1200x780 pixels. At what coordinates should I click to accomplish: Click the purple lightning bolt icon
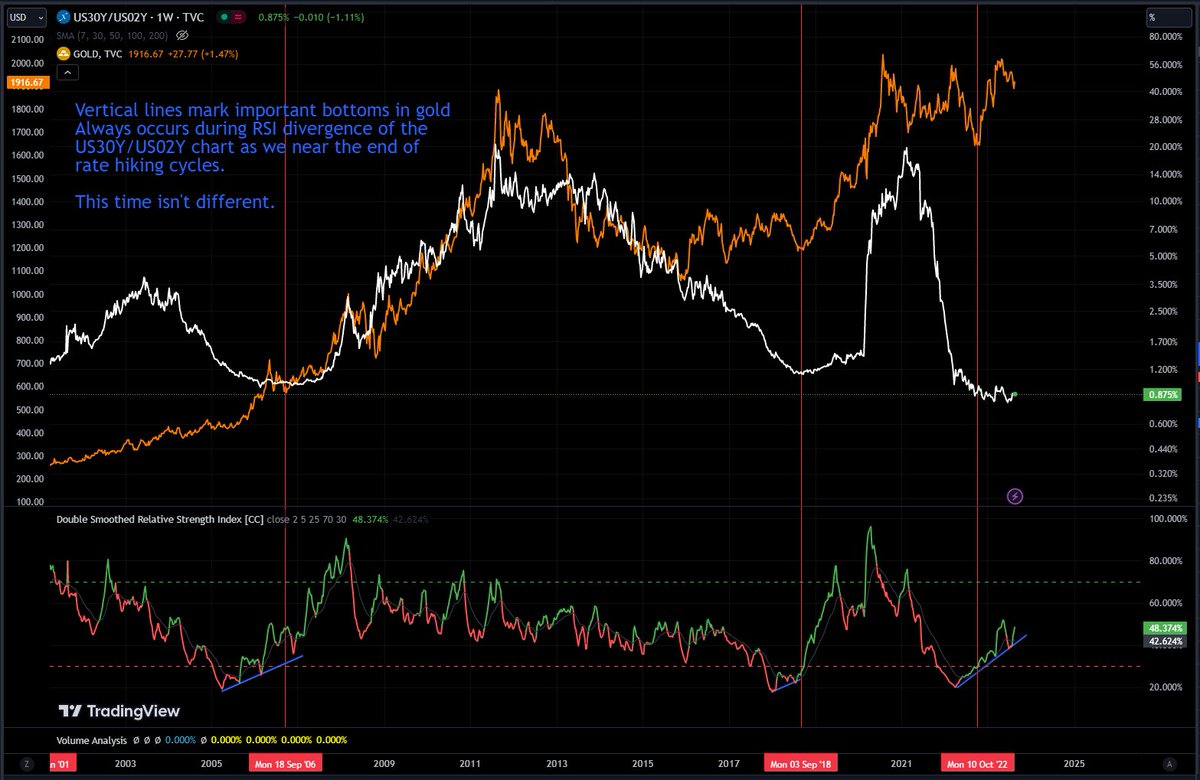click(x=1015, y=495)
